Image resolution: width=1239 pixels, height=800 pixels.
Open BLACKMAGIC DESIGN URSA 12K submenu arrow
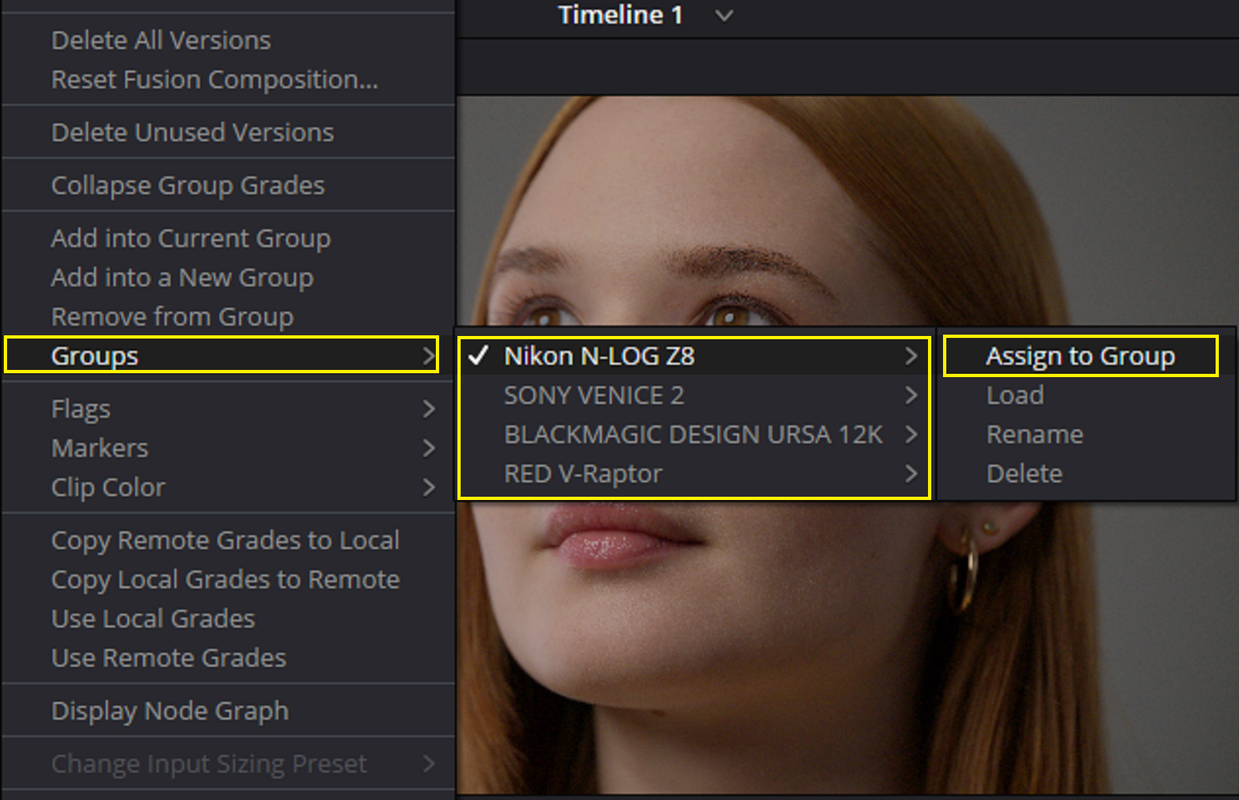(911, 435)
